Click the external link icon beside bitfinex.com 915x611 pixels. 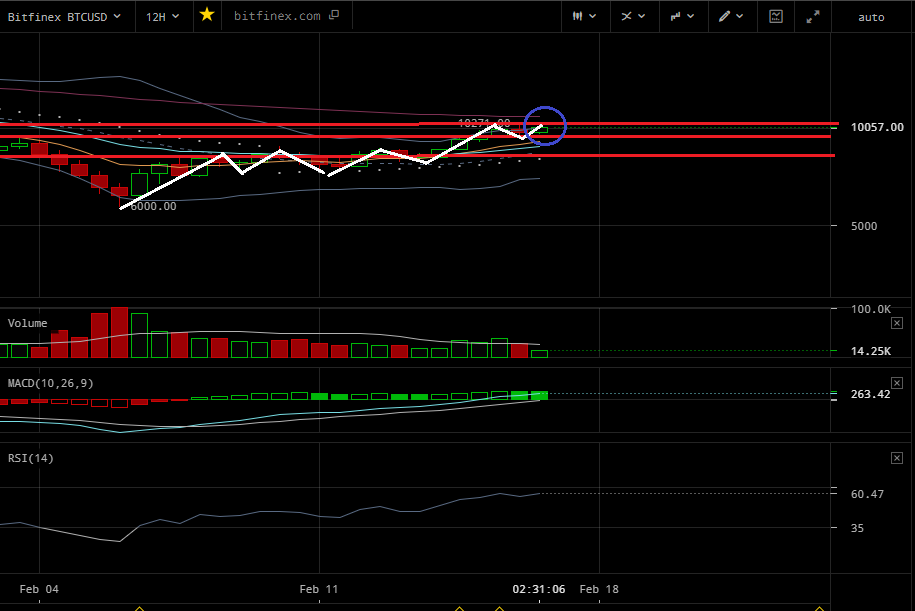(334, 15)
